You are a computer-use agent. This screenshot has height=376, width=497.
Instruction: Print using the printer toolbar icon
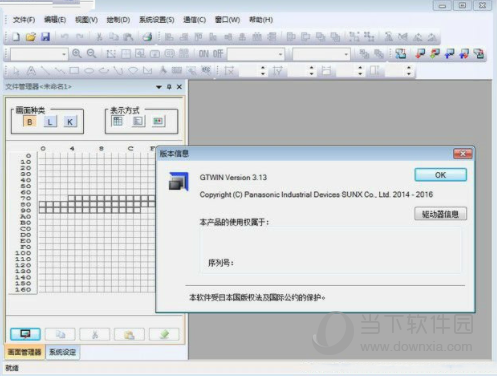click(147, 37)
